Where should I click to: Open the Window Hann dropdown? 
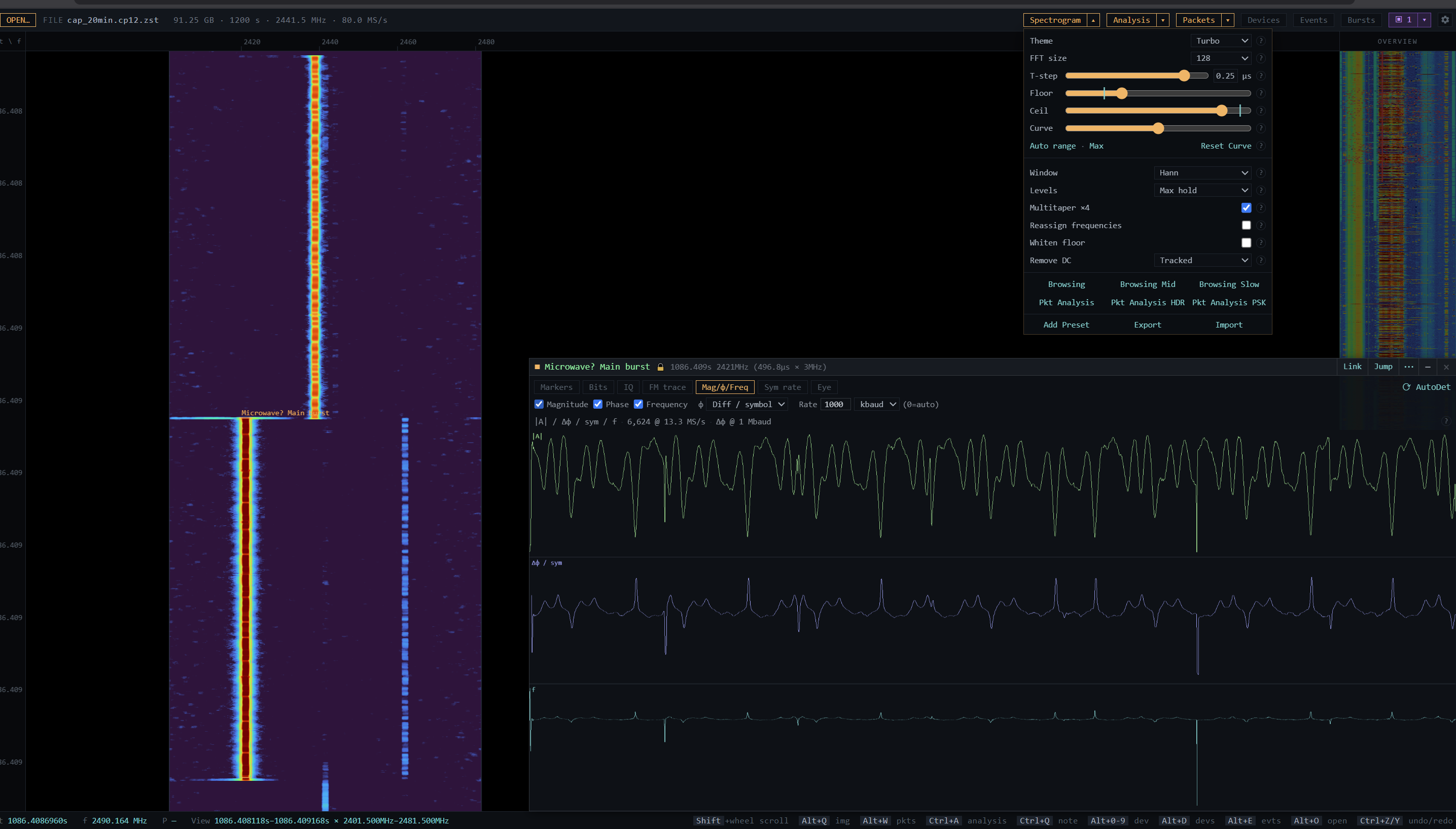(x=1203, y=172)
